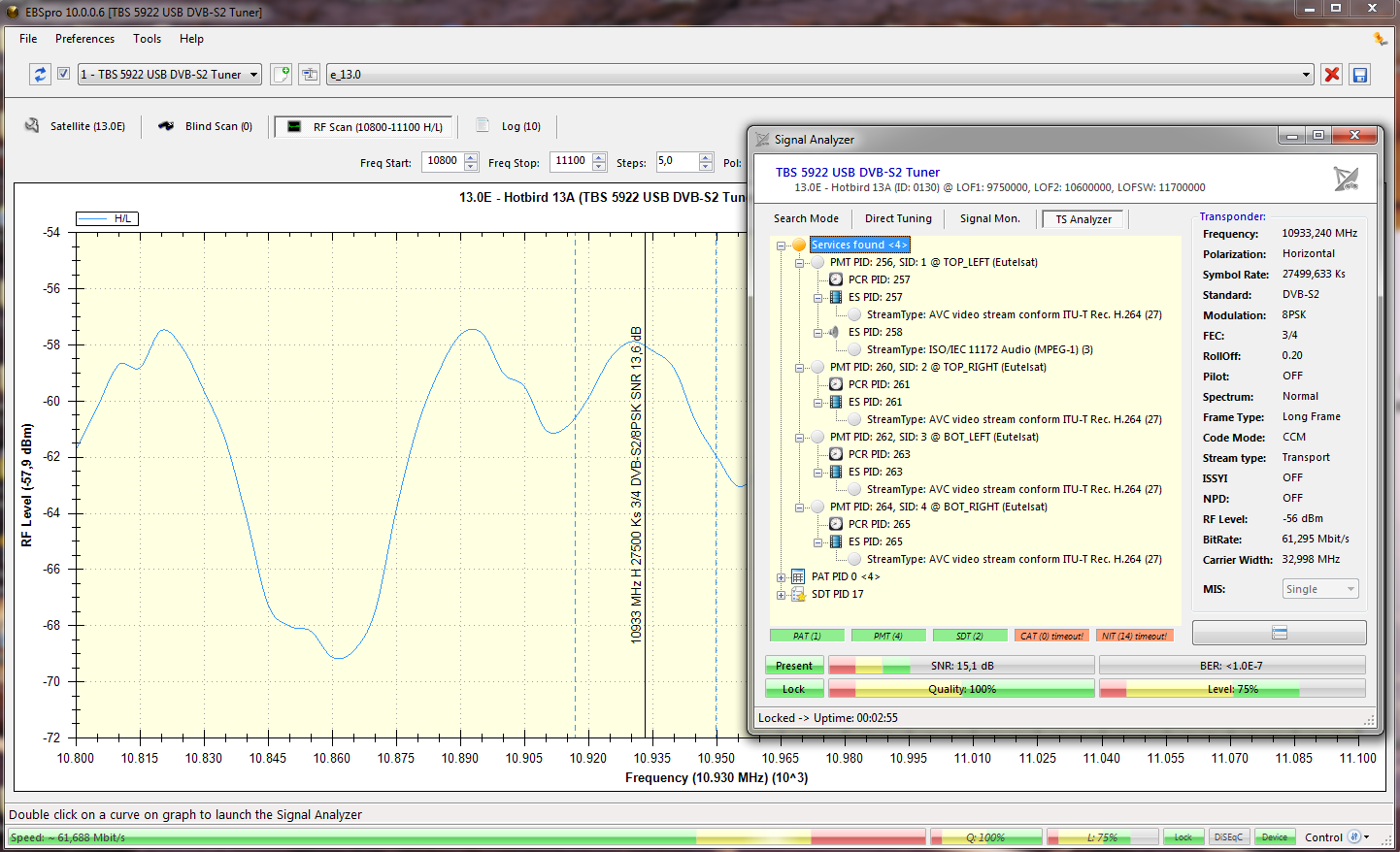Collapse the Services found <4> node
The width and height of the screenshot is (1400, 852).
781,245
